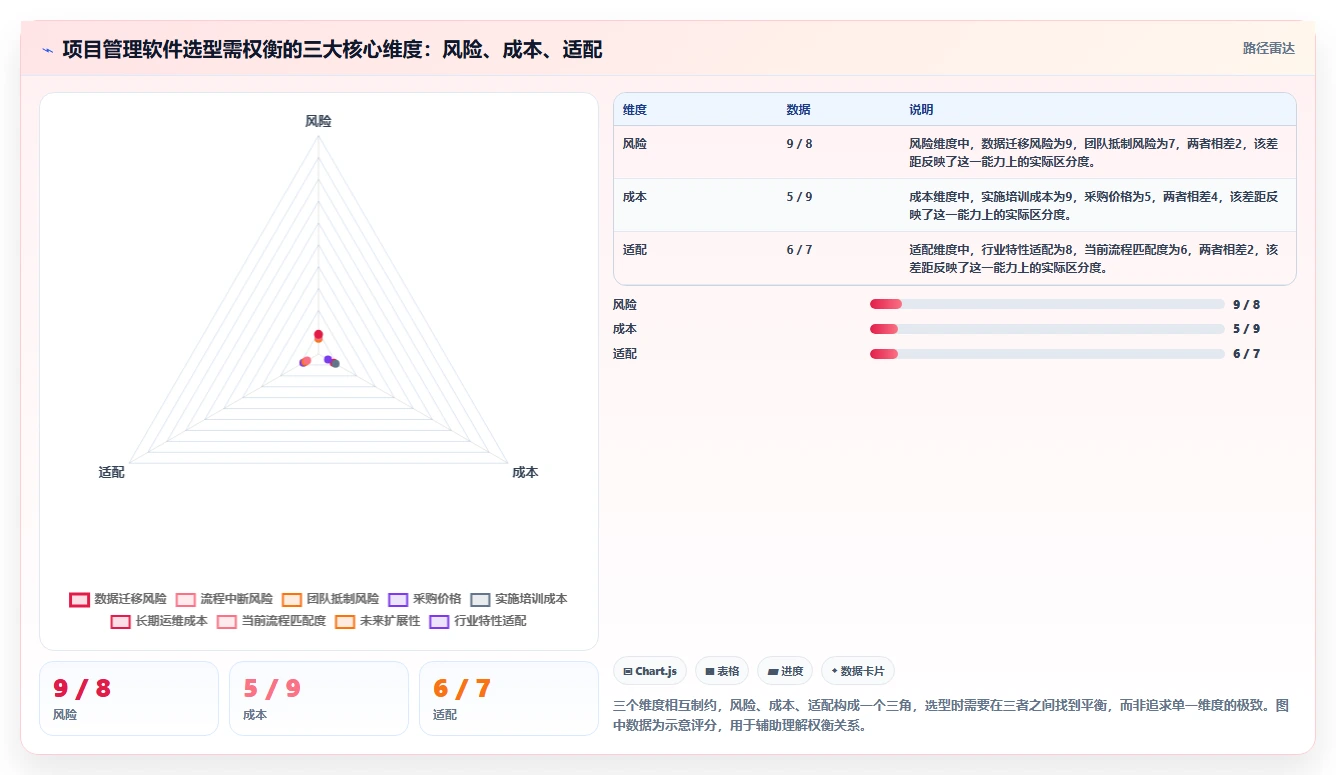This screenshot has width=1336, height=775.
Task: Toggle the 长期运维成本 legend item
Action: coord(159,621)
